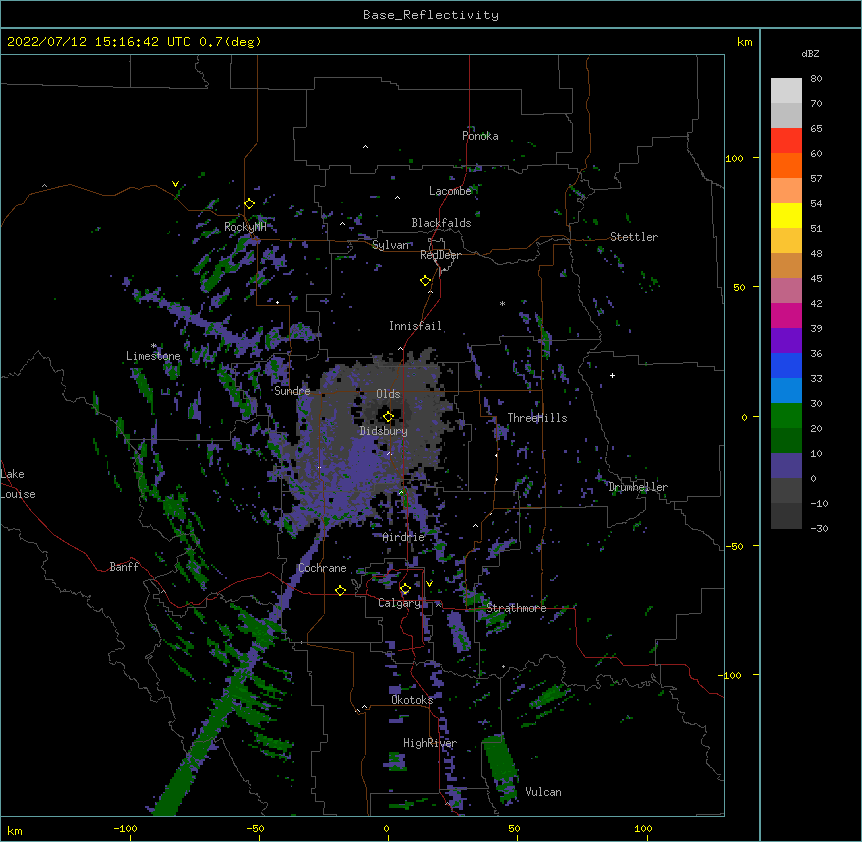Click the dusty pink 42-45 dBZ swatch
The image size is (862, 842).
coord(786,291)
